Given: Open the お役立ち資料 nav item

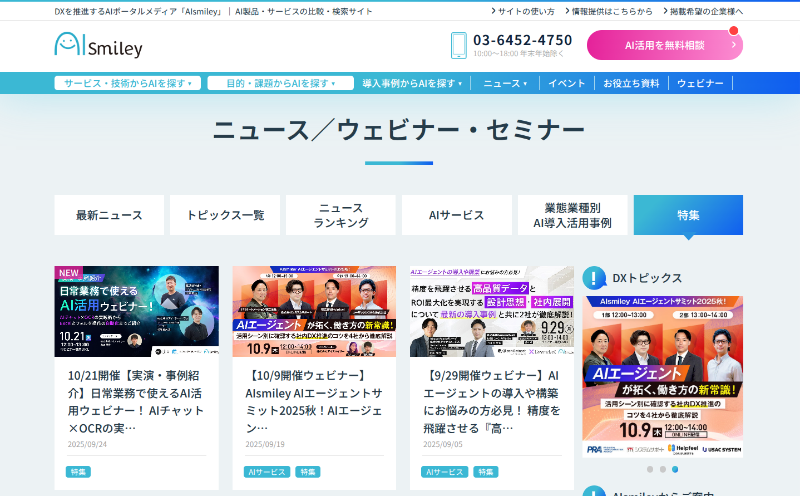Looking at the screenshot, I should (632, 83).
